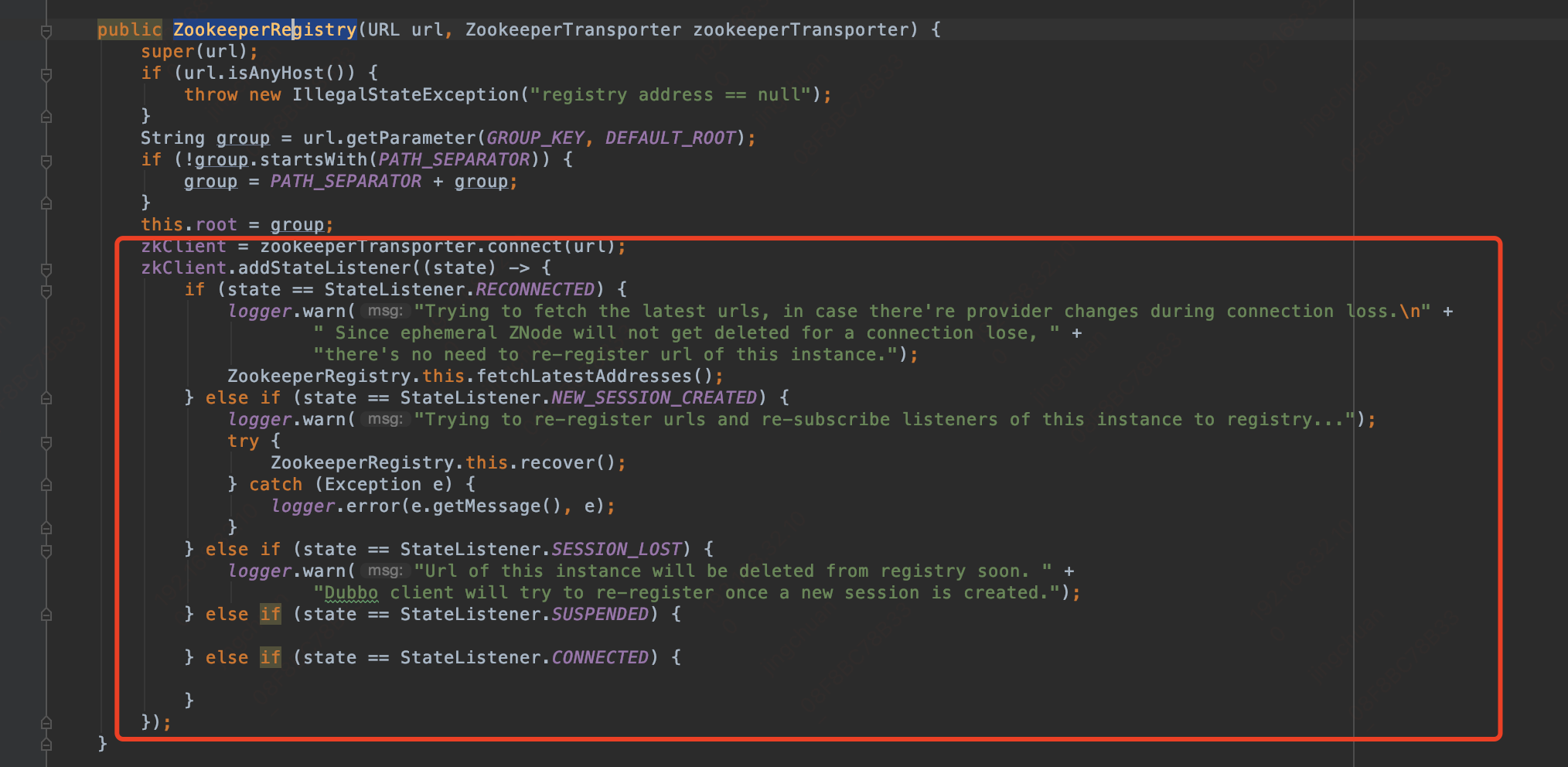Click 'super' in the super(url) call
1568x767 pixels.
[x=168, y=51]
